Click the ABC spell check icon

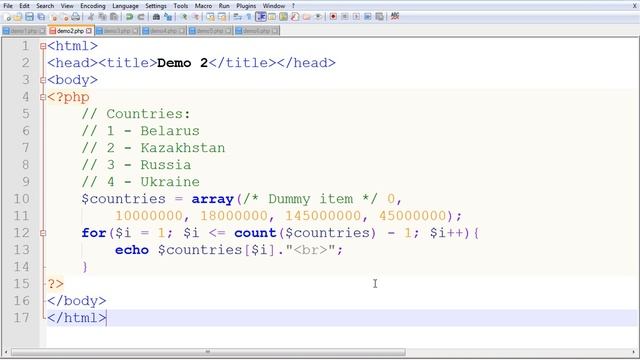(395, 17)
